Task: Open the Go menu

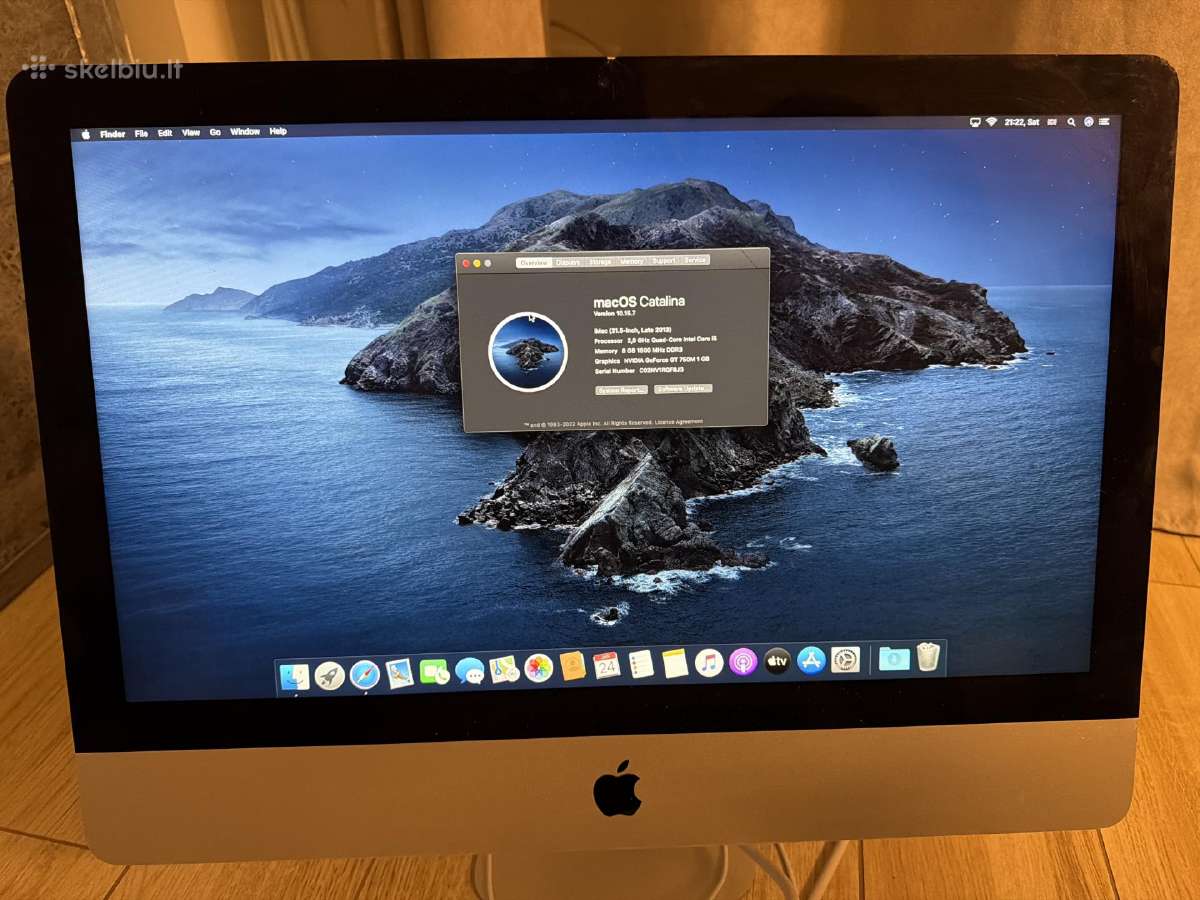Action: (215, 132)
